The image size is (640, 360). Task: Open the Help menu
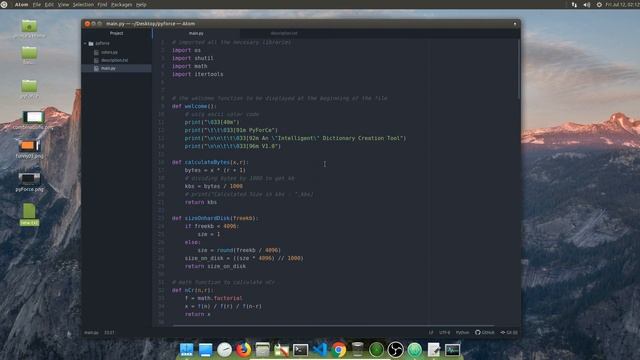(x=141, y=4)
